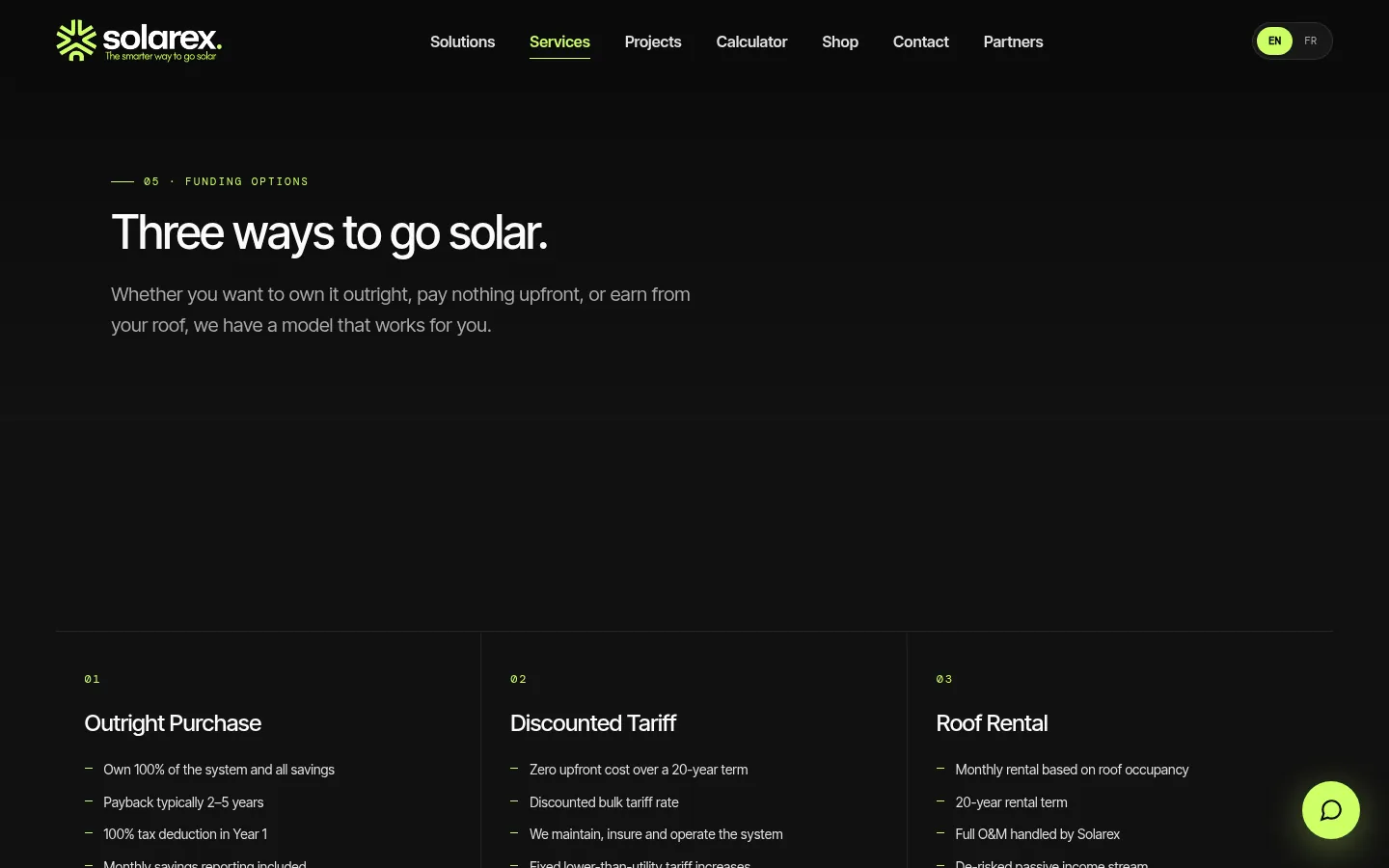Screen dimensions: 1389x868
Task: Click the Roof Rental card title
Action: coord(992,723)
